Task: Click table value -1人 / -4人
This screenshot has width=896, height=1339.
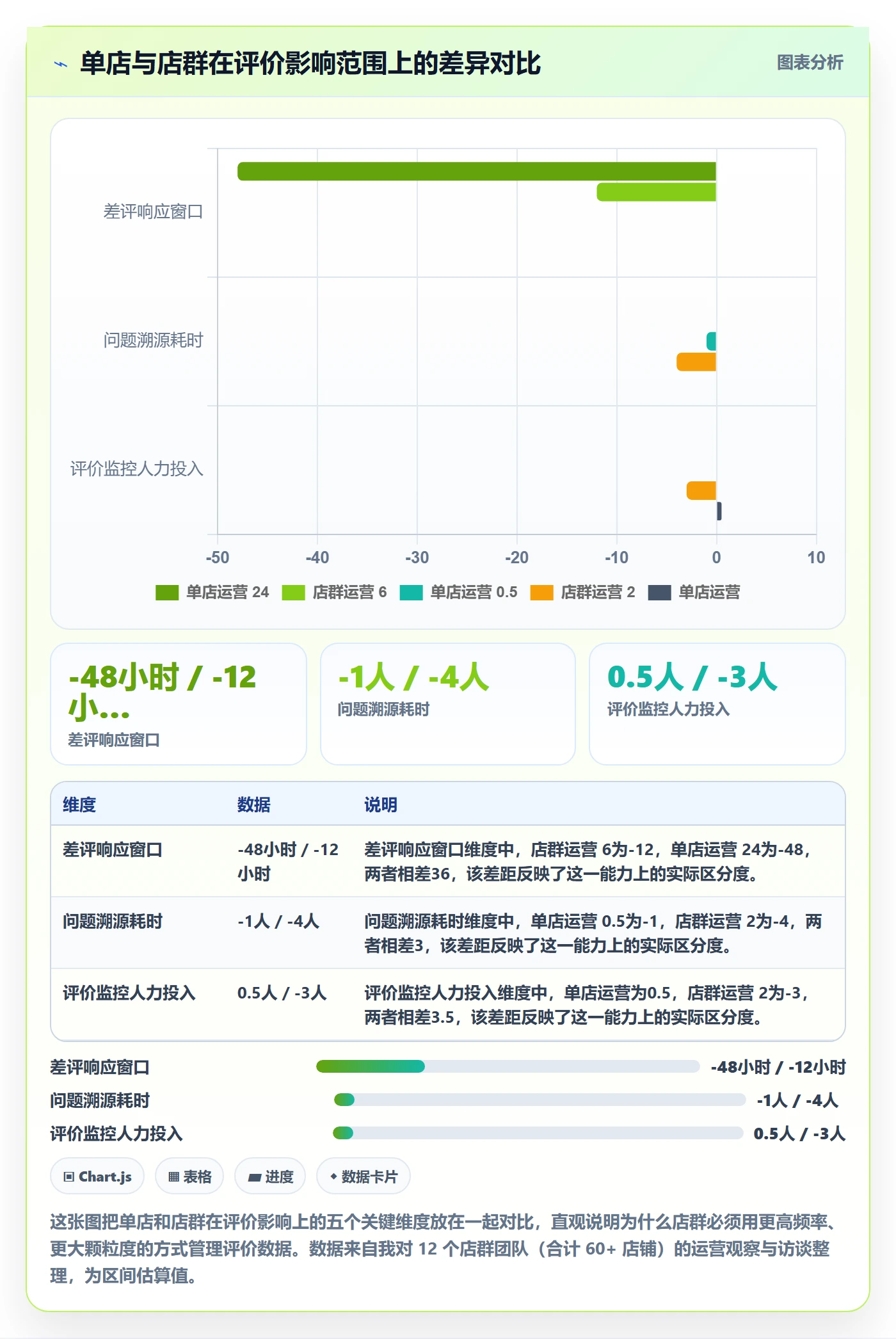Action: (x=278, y=922)
